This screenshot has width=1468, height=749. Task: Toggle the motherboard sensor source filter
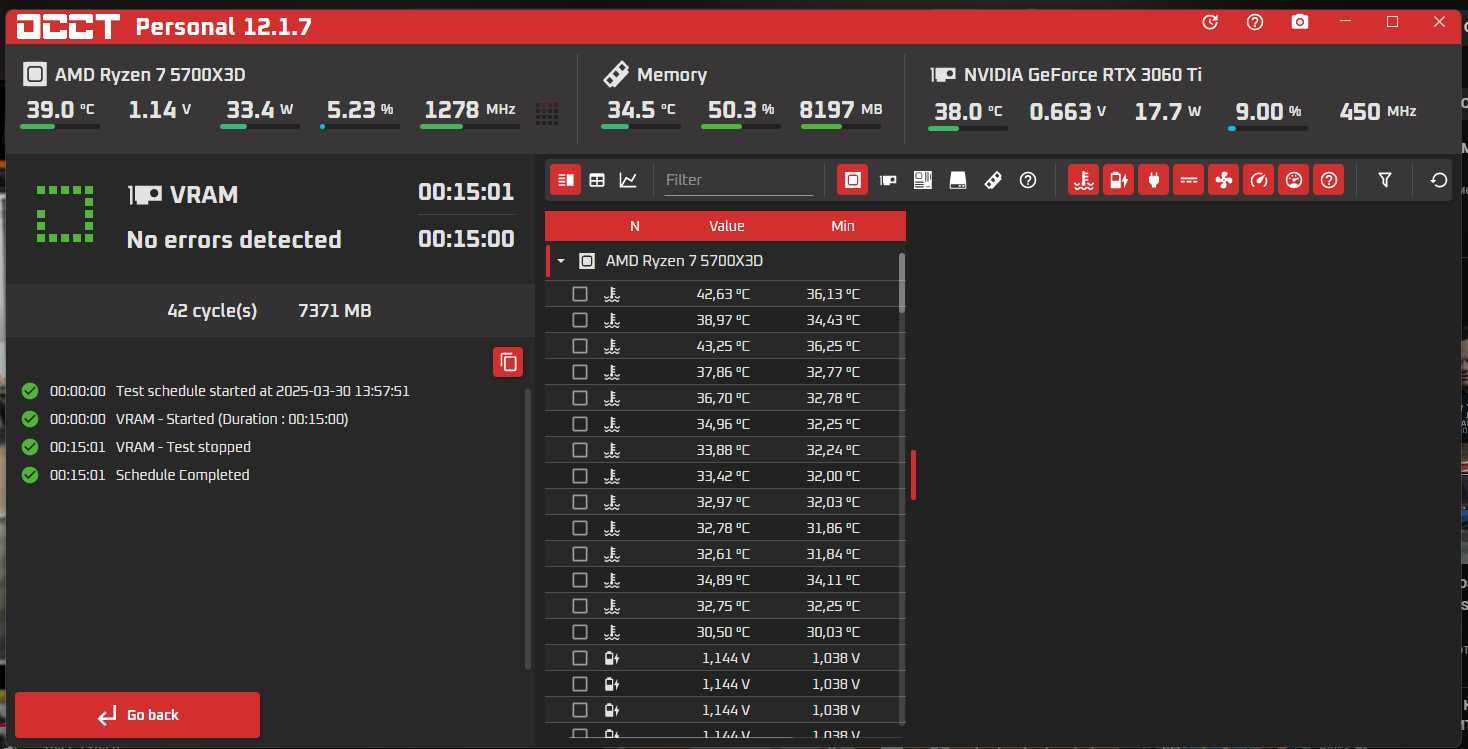click(x=923, y=180)
